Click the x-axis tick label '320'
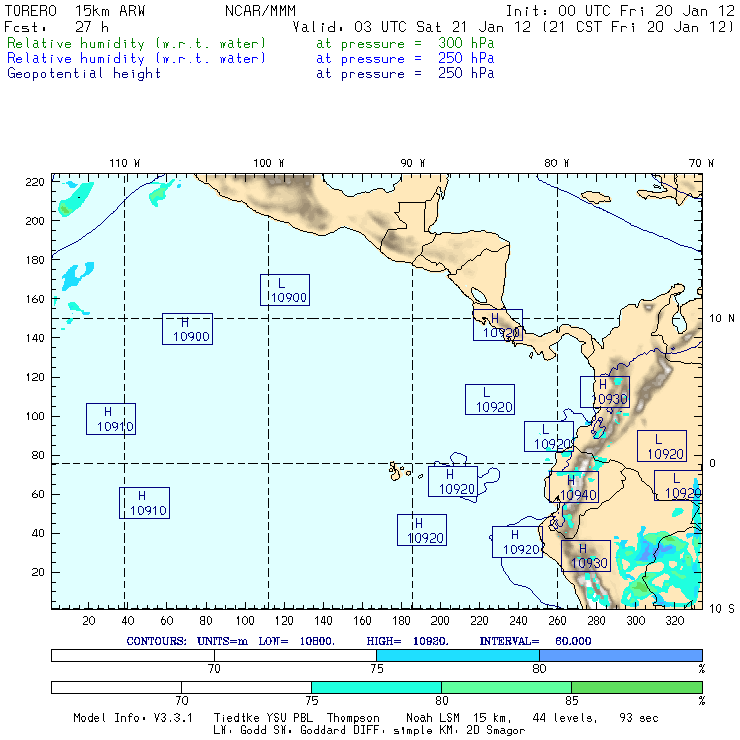 click(674, 621)
